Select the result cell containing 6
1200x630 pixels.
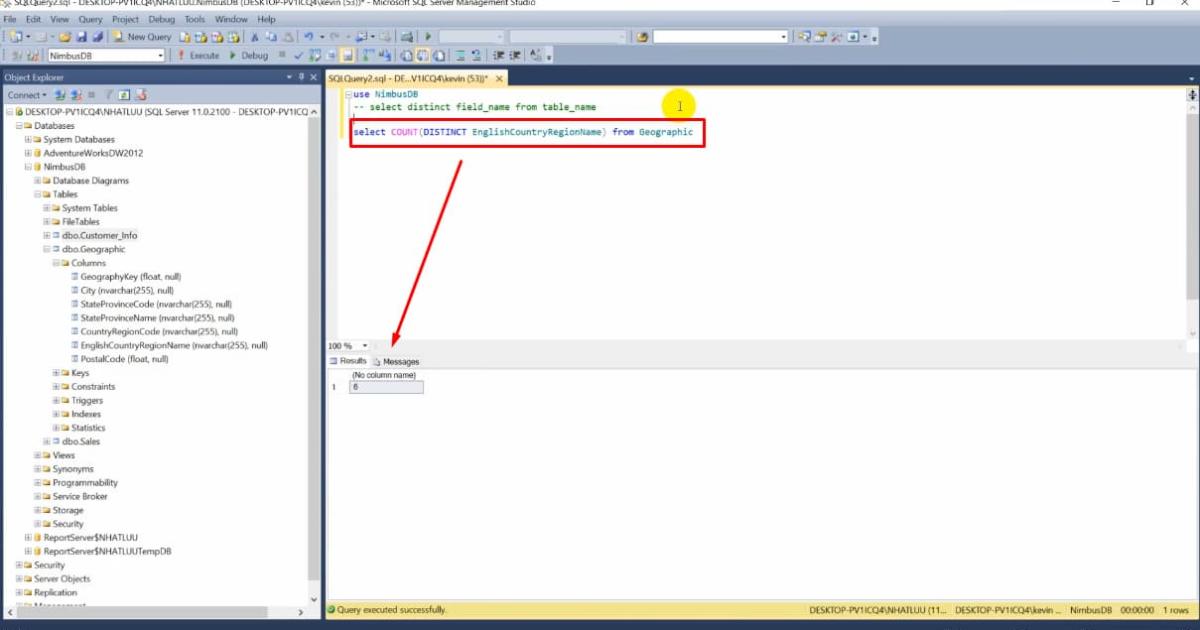[386, 387]
